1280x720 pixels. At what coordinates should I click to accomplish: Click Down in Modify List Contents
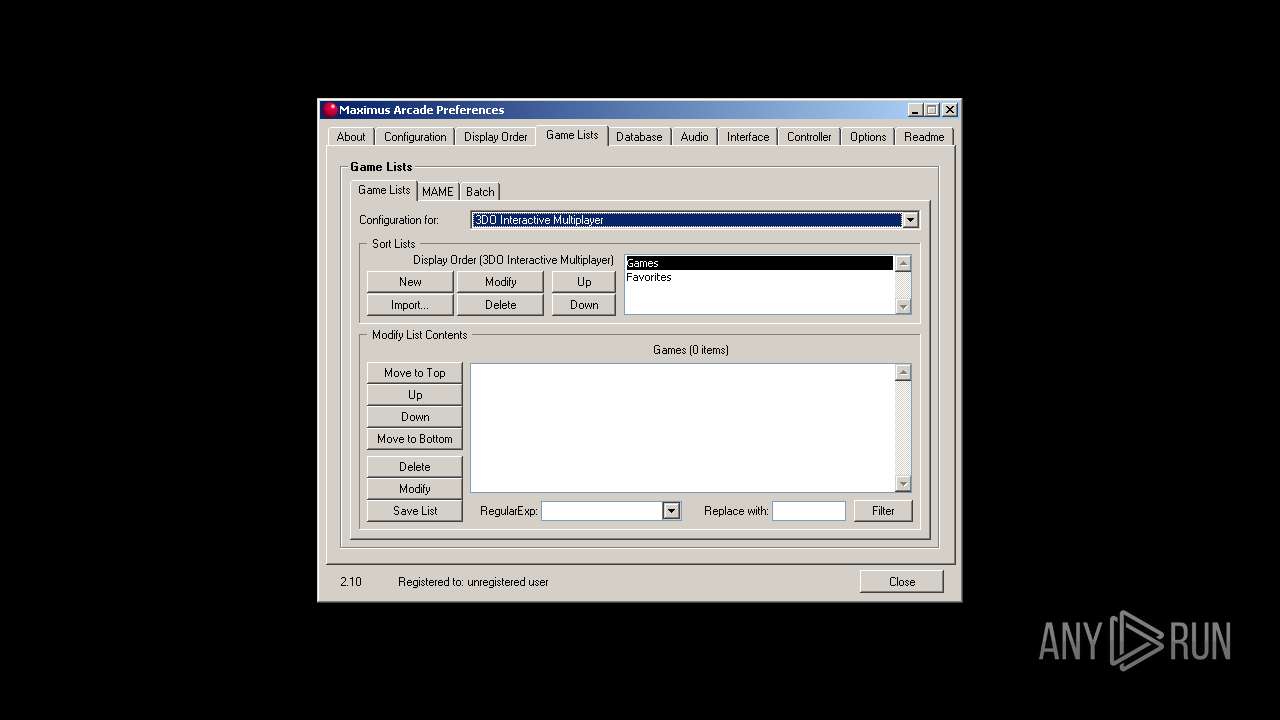pos(415,417)
